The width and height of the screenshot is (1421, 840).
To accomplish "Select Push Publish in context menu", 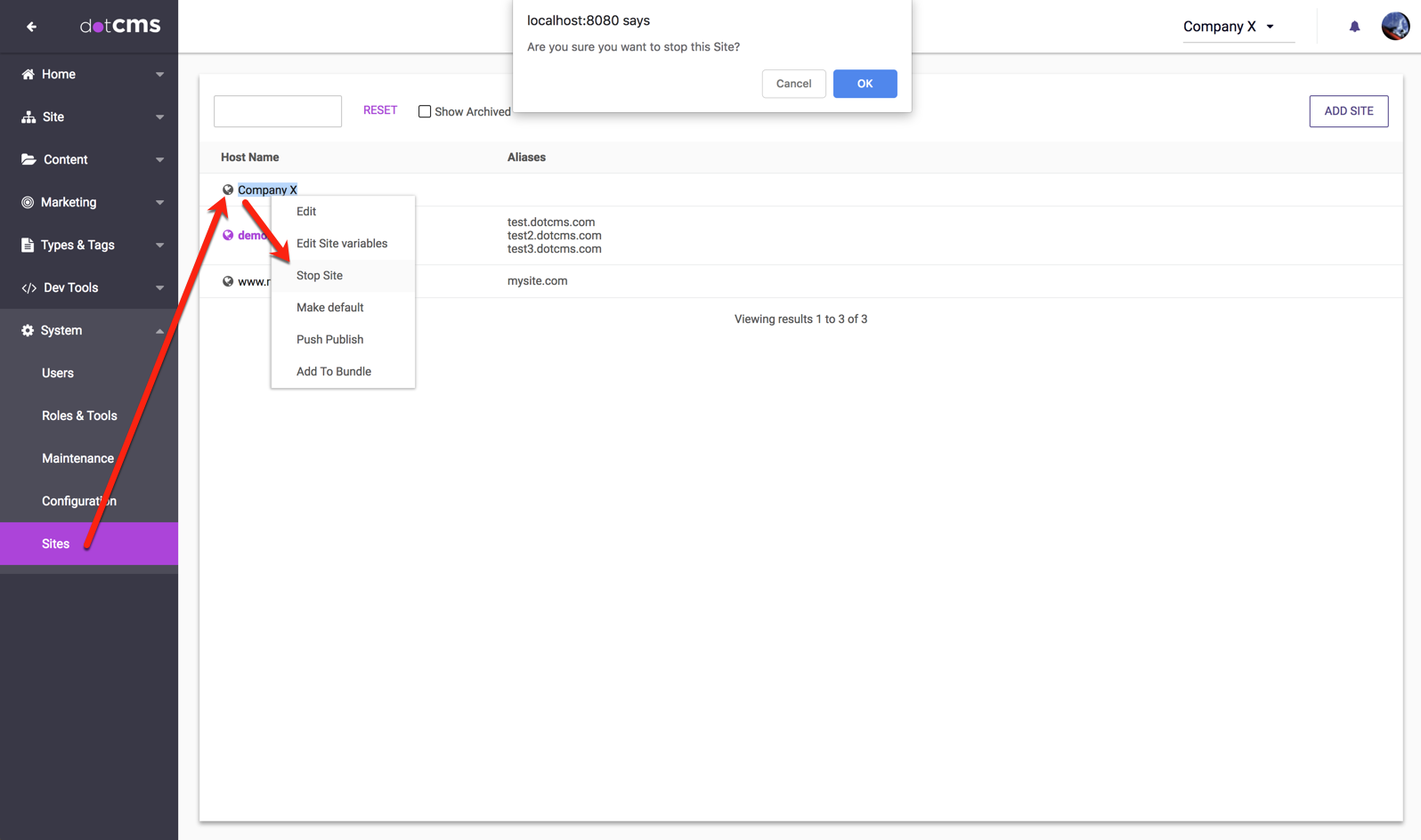I will (329, 340).
